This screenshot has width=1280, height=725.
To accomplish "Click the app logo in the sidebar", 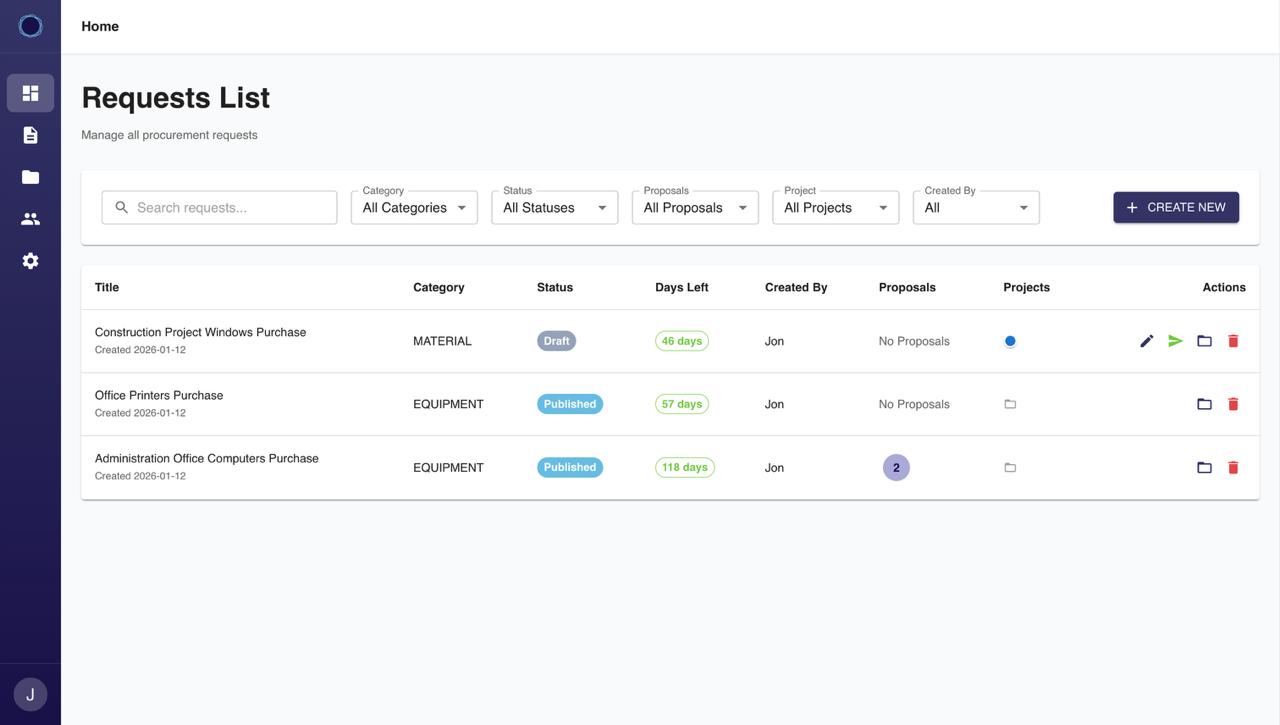I will click(30, 26).
